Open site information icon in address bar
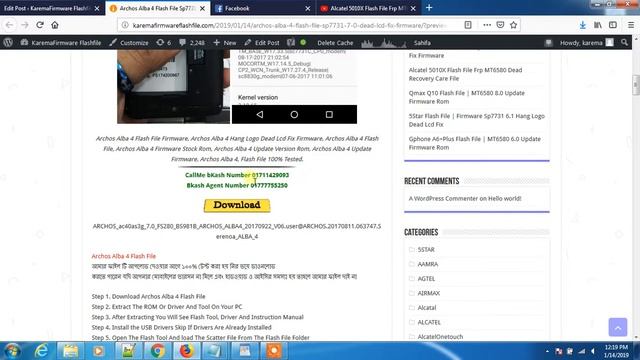 [125, 25]
